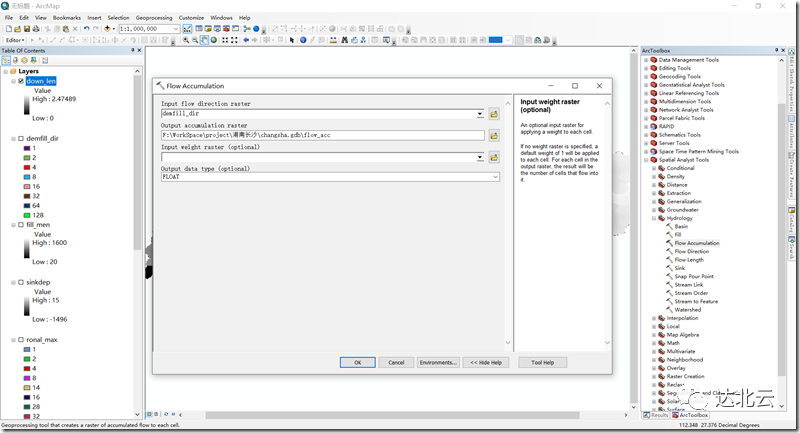
Task: Select the Measure tool
Action: coord(333,40)
